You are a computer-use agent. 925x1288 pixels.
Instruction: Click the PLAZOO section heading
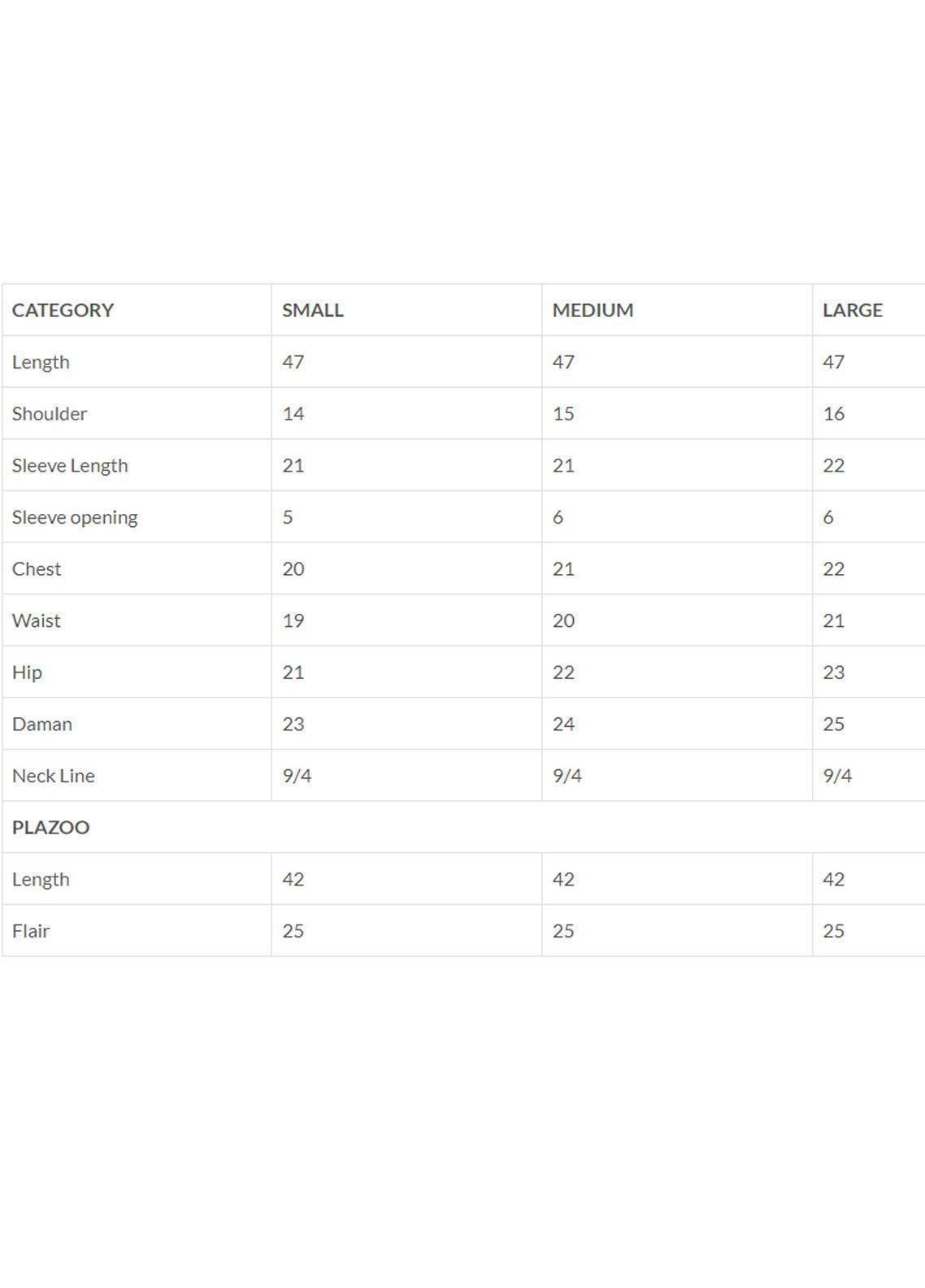50,827
